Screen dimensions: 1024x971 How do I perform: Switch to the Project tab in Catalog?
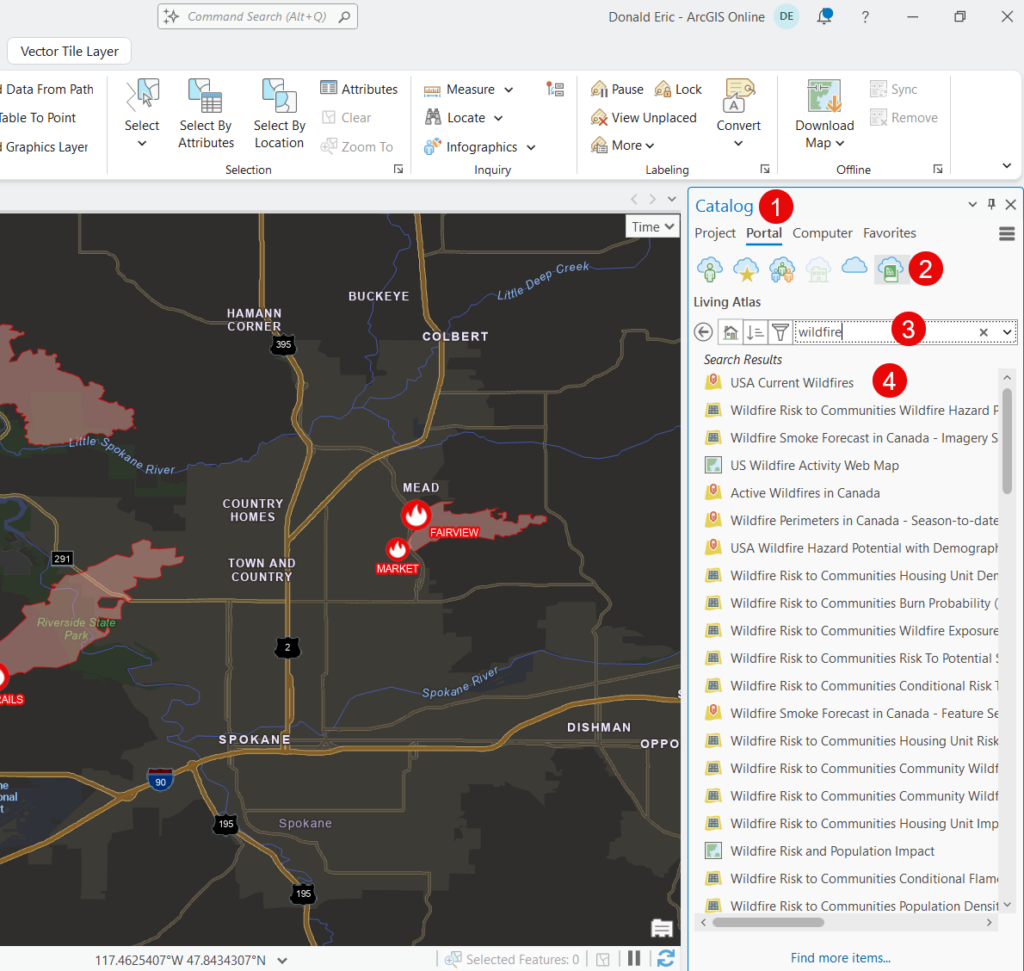[x=714, y=233]
